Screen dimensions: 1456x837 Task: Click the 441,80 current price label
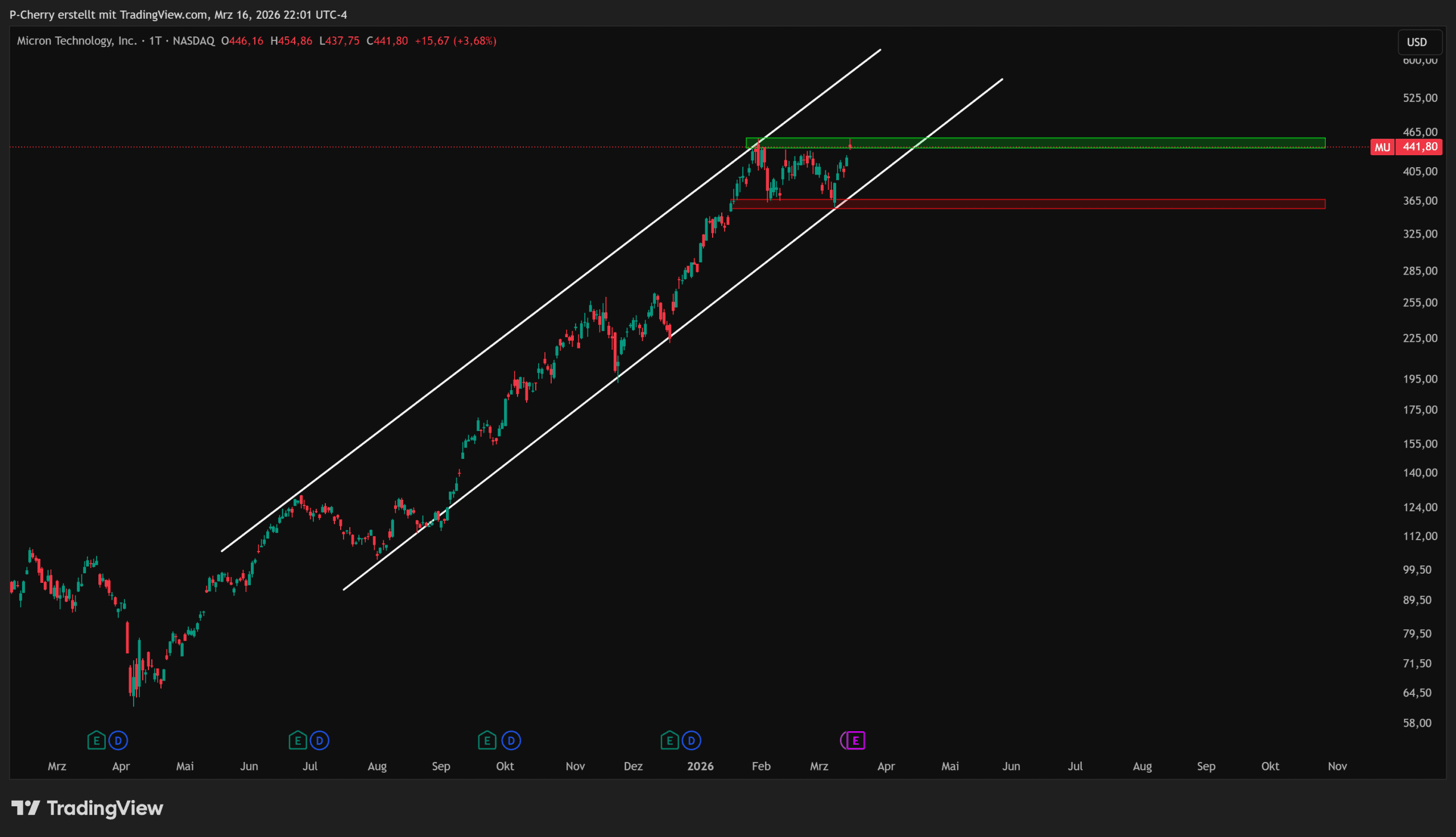pos(1419,147)
